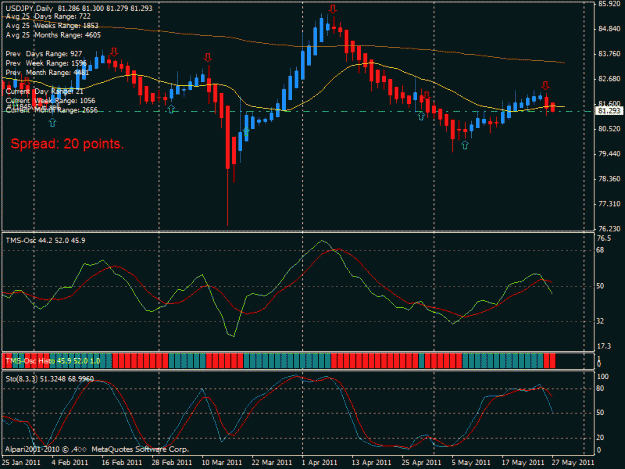Click the current price marker 81.293
The image size is (625, 469).
[x=609, y=111]
